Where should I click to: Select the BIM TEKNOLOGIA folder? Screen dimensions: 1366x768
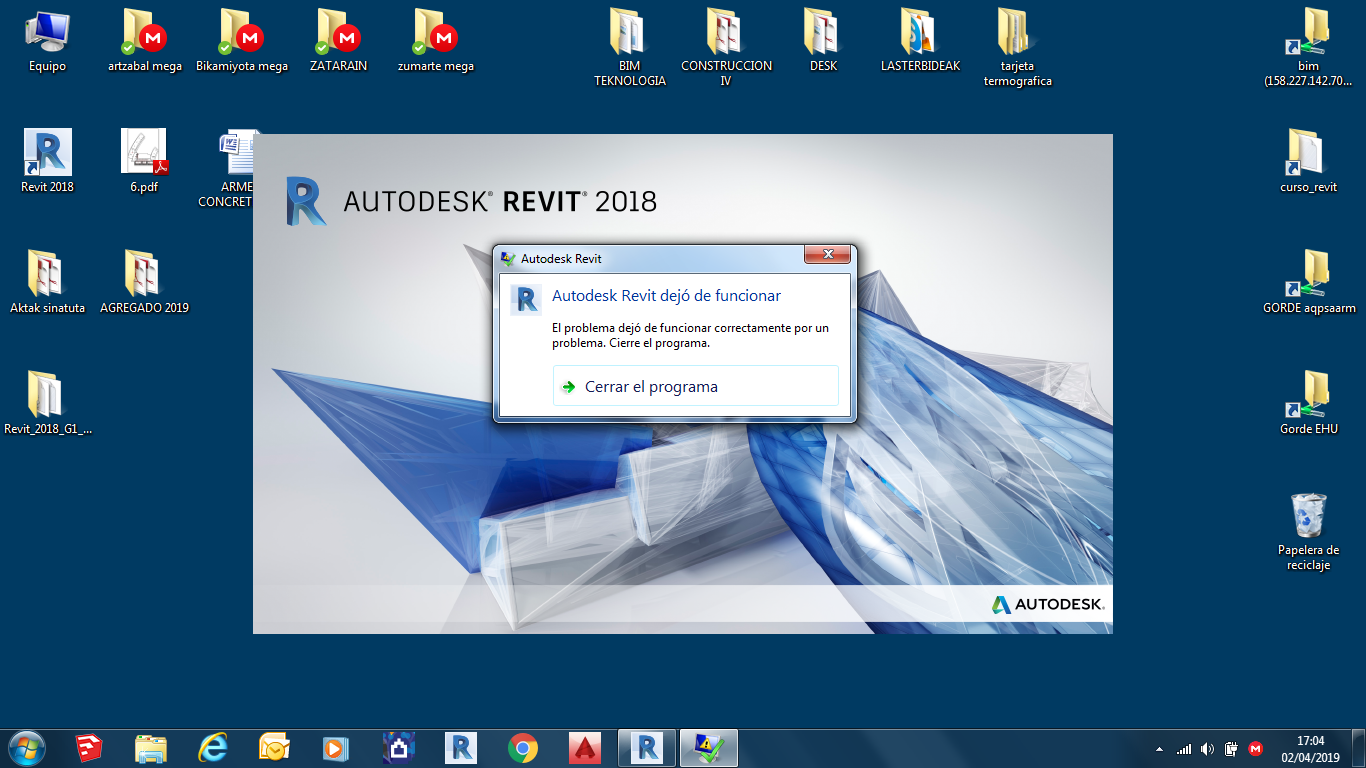tap(630, 48)
